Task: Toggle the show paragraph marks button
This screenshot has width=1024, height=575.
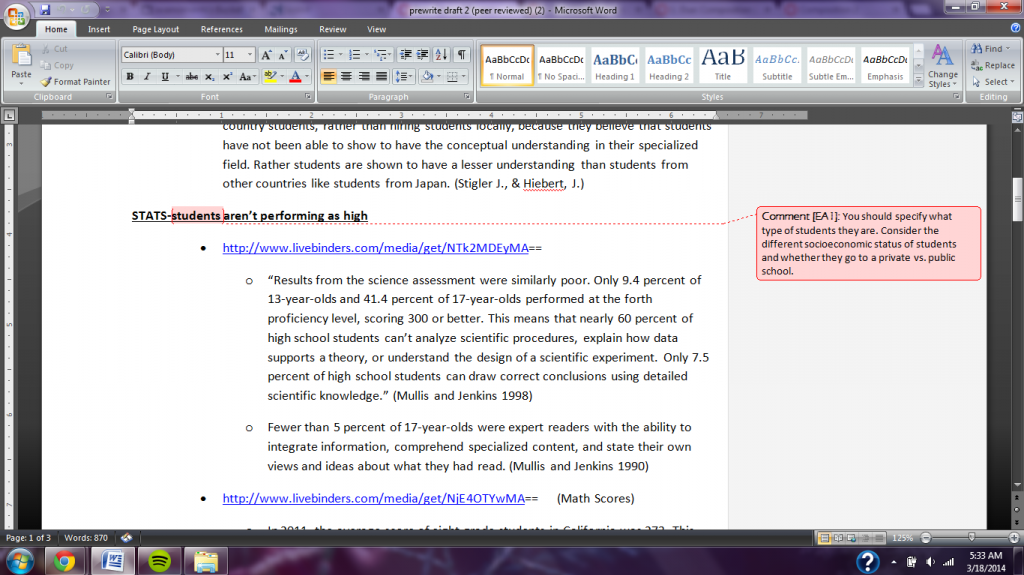Action: point(461,54)
